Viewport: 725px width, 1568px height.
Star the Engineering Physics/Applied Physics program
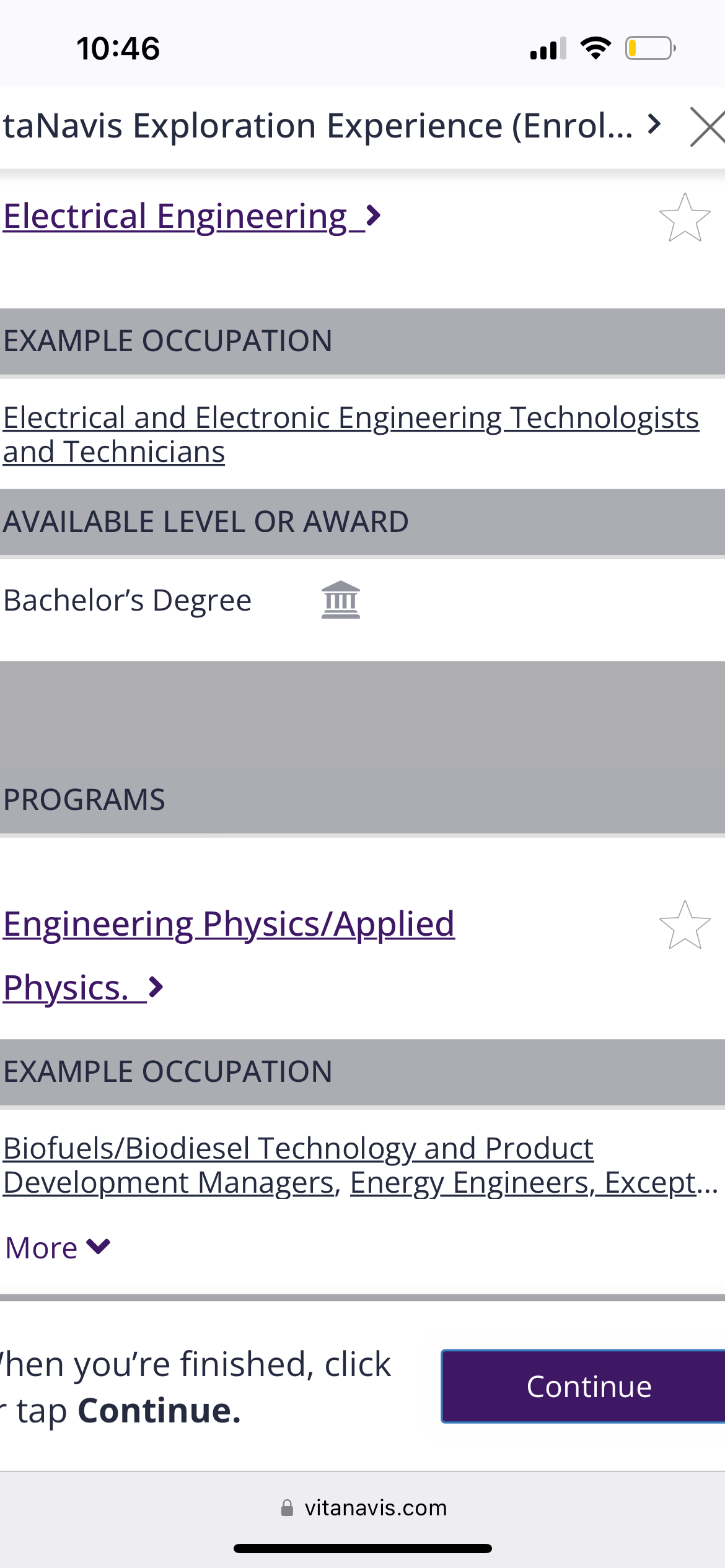click(x=685, y=925)
